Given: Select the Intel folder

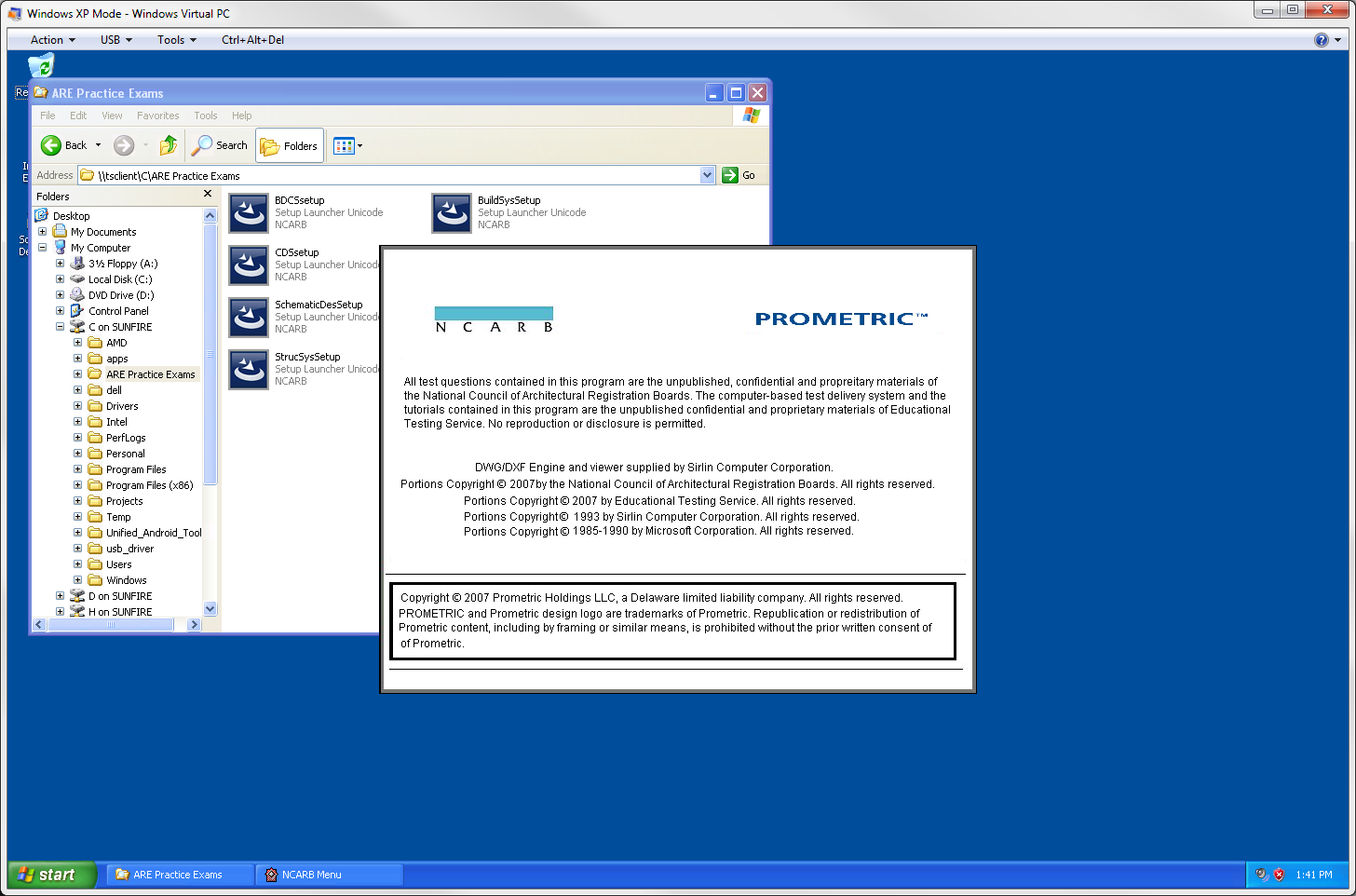Looking at the screenshot, I should click(116, 422).
